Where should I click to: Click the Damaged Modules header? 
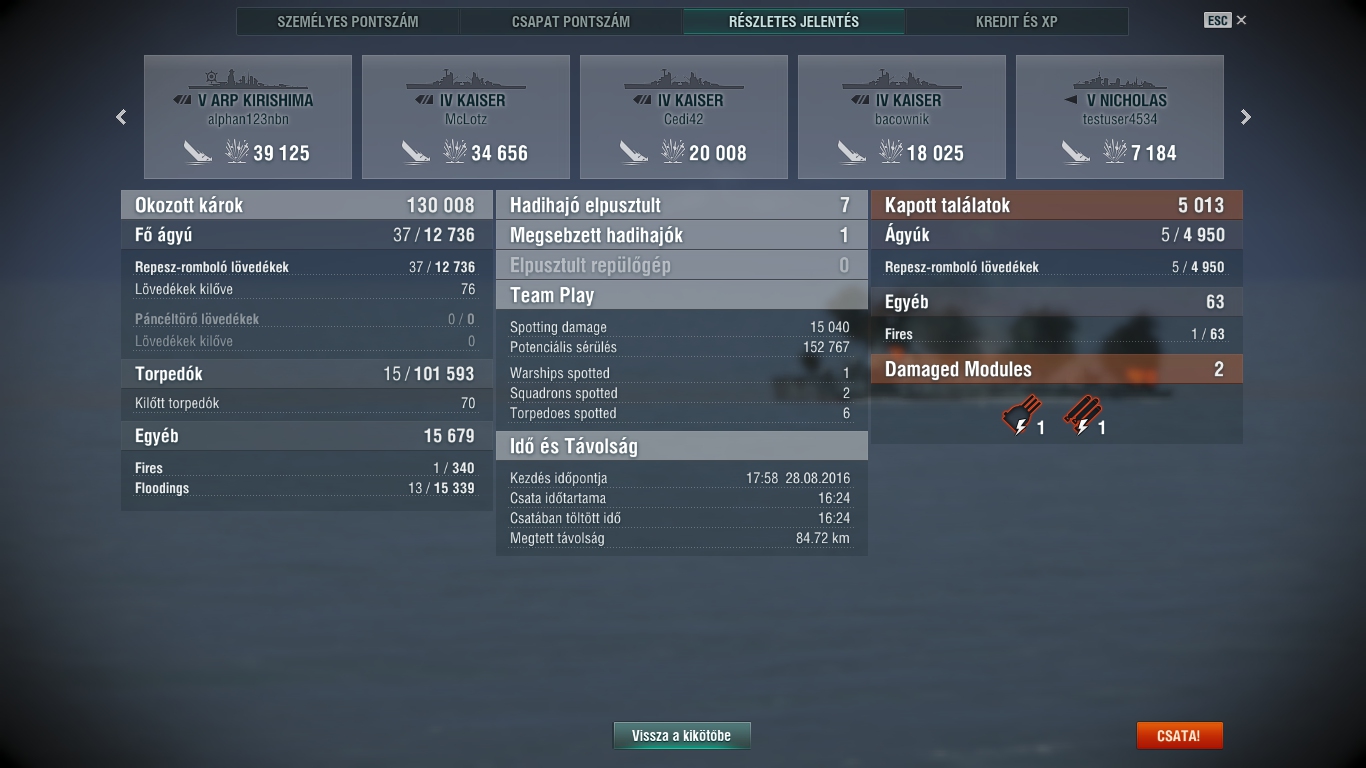coord(1057,369)
